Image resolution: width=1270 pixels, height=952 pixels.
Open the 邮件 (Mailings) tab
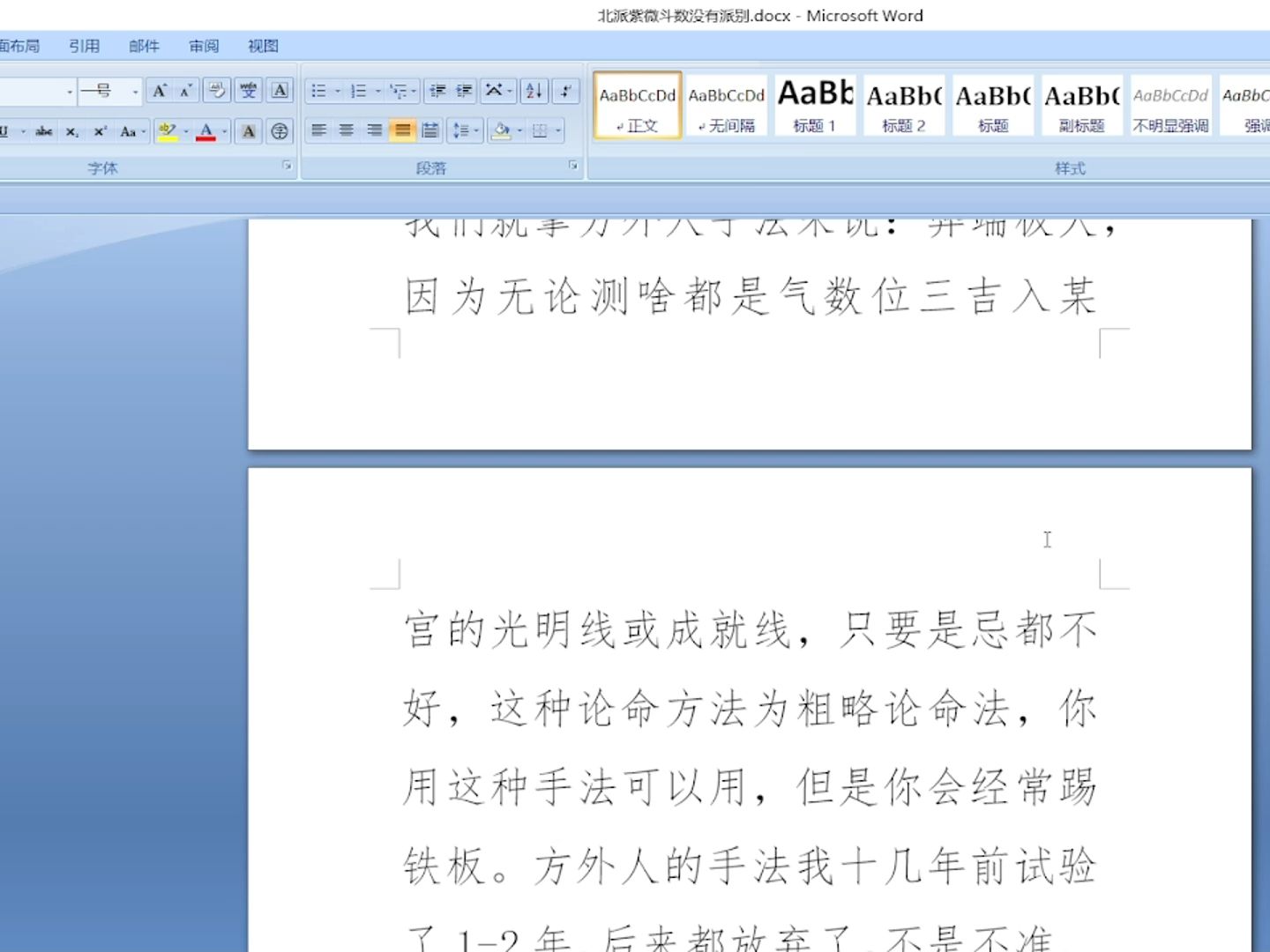click(x=144, y=46)
